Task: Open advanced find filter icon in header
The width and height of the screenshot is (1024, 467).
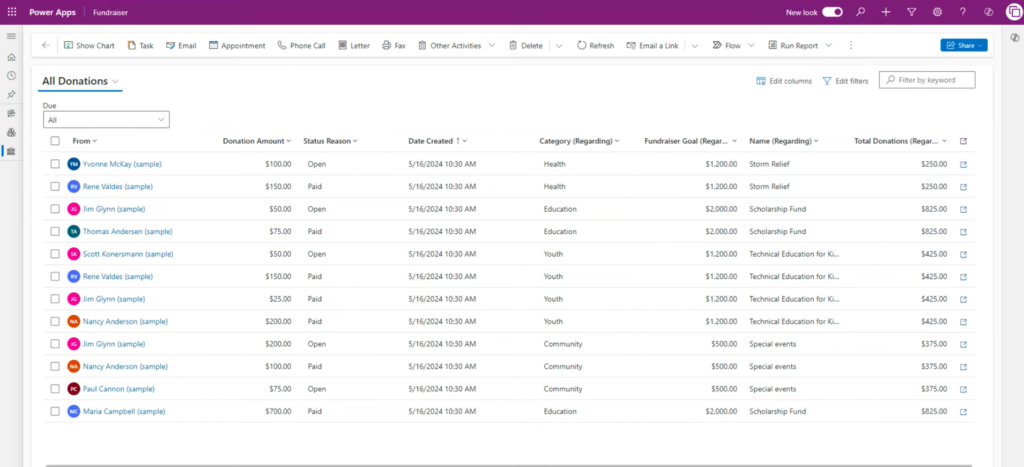Action: [x=912, y=12]
